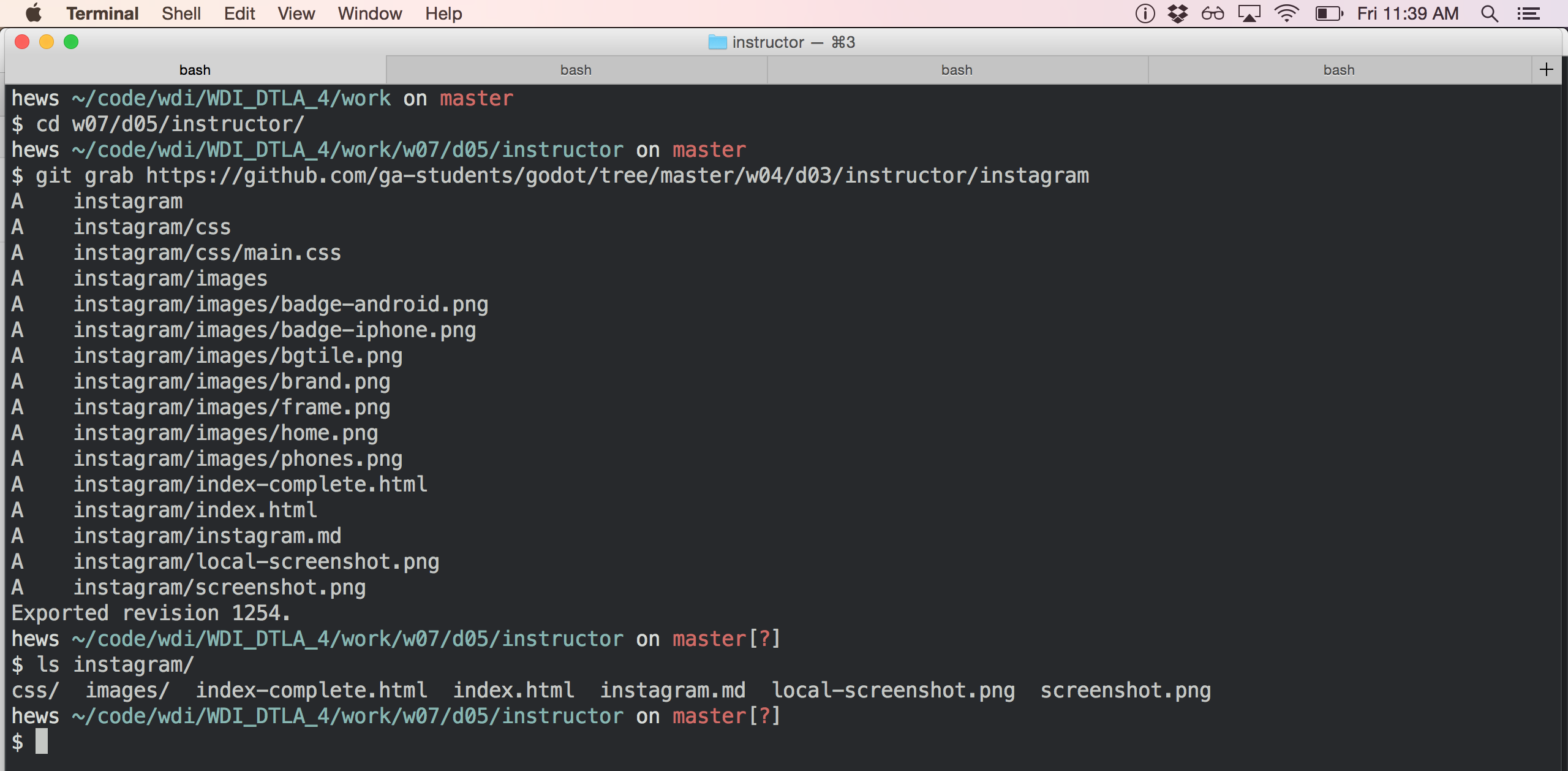
Task: Open the AirPlay display menu
Action: [1249, 13]
